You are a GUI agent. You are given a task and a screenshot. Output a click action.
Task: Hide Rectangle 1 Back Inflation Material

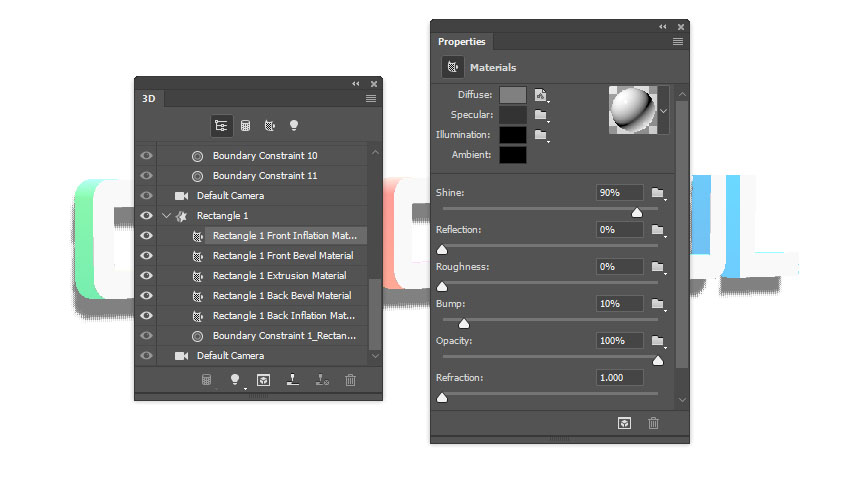146,316
